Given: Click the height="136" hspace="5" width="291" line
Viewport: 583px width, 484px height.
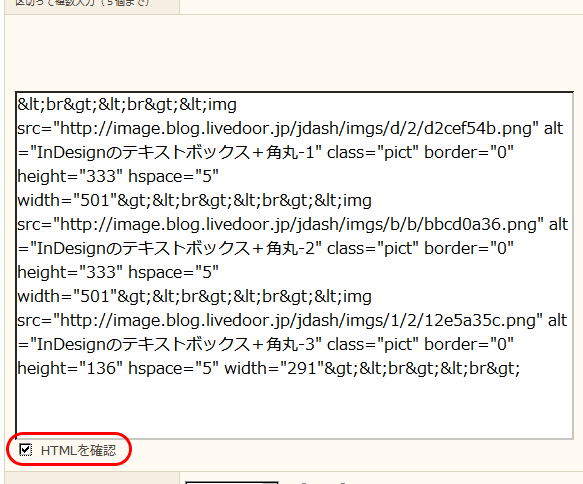Looking at the screenshot, I should point(268,368).
